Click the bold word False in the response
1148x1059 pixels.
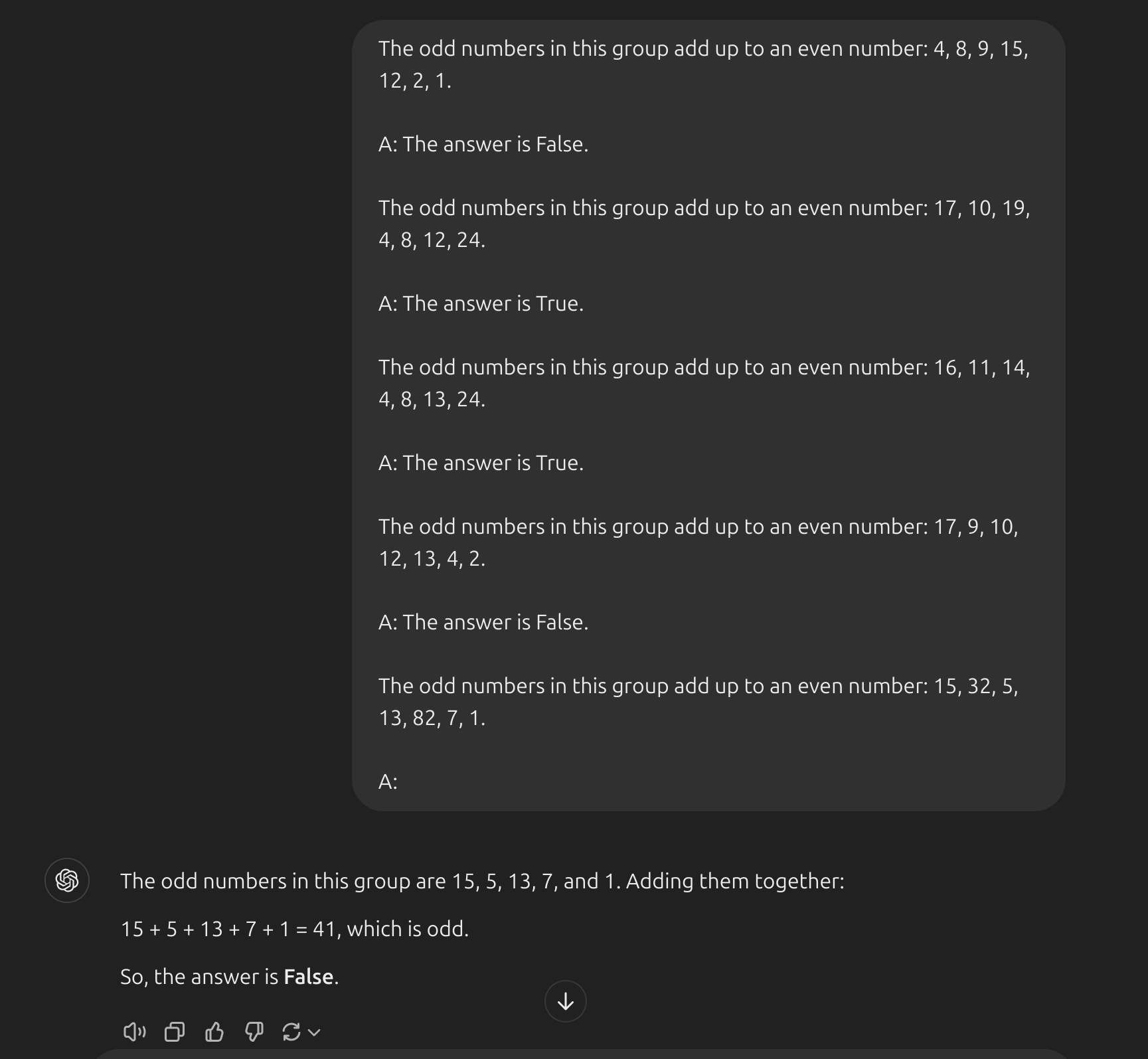click(309, 977)
